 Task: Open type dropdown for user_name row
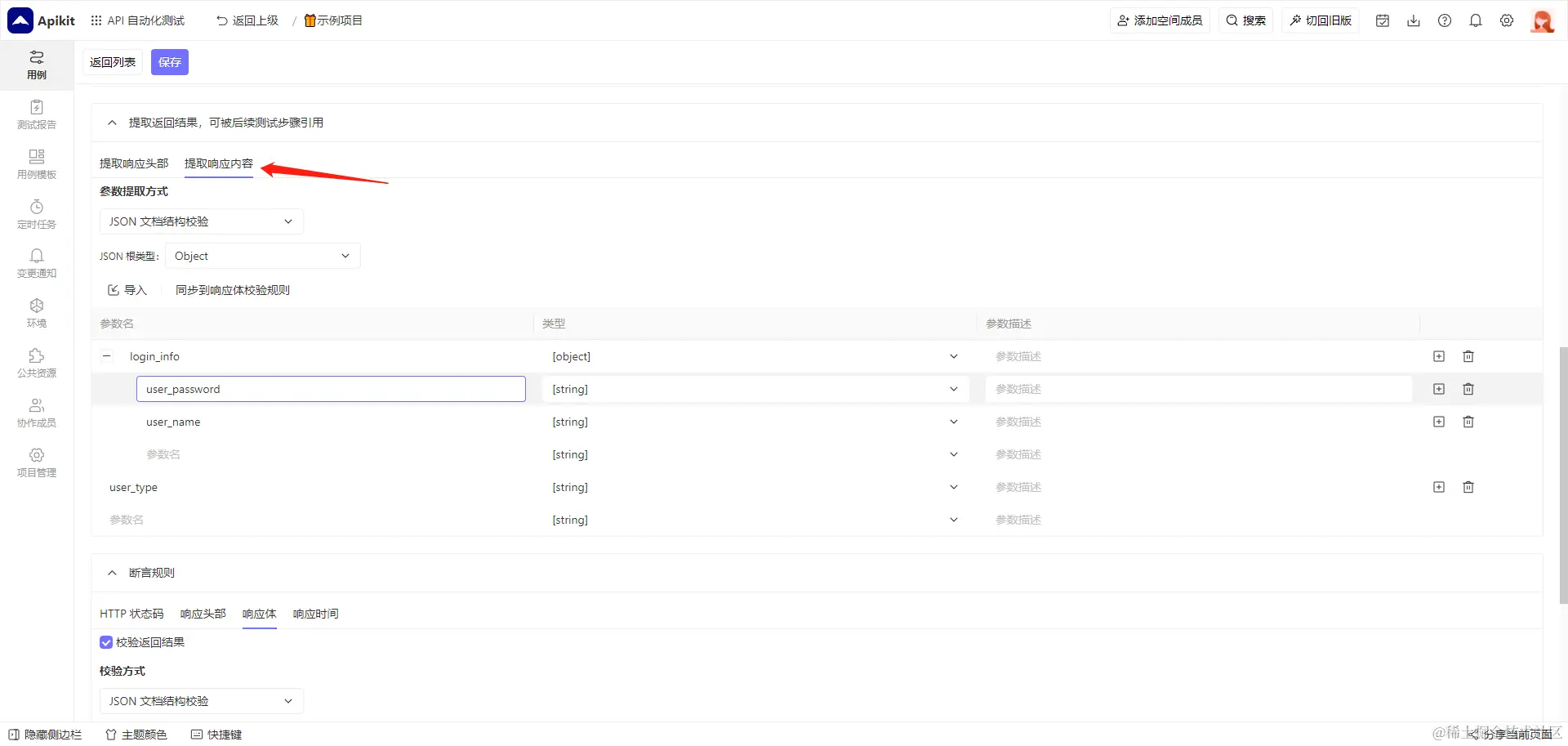pos(755,422)
